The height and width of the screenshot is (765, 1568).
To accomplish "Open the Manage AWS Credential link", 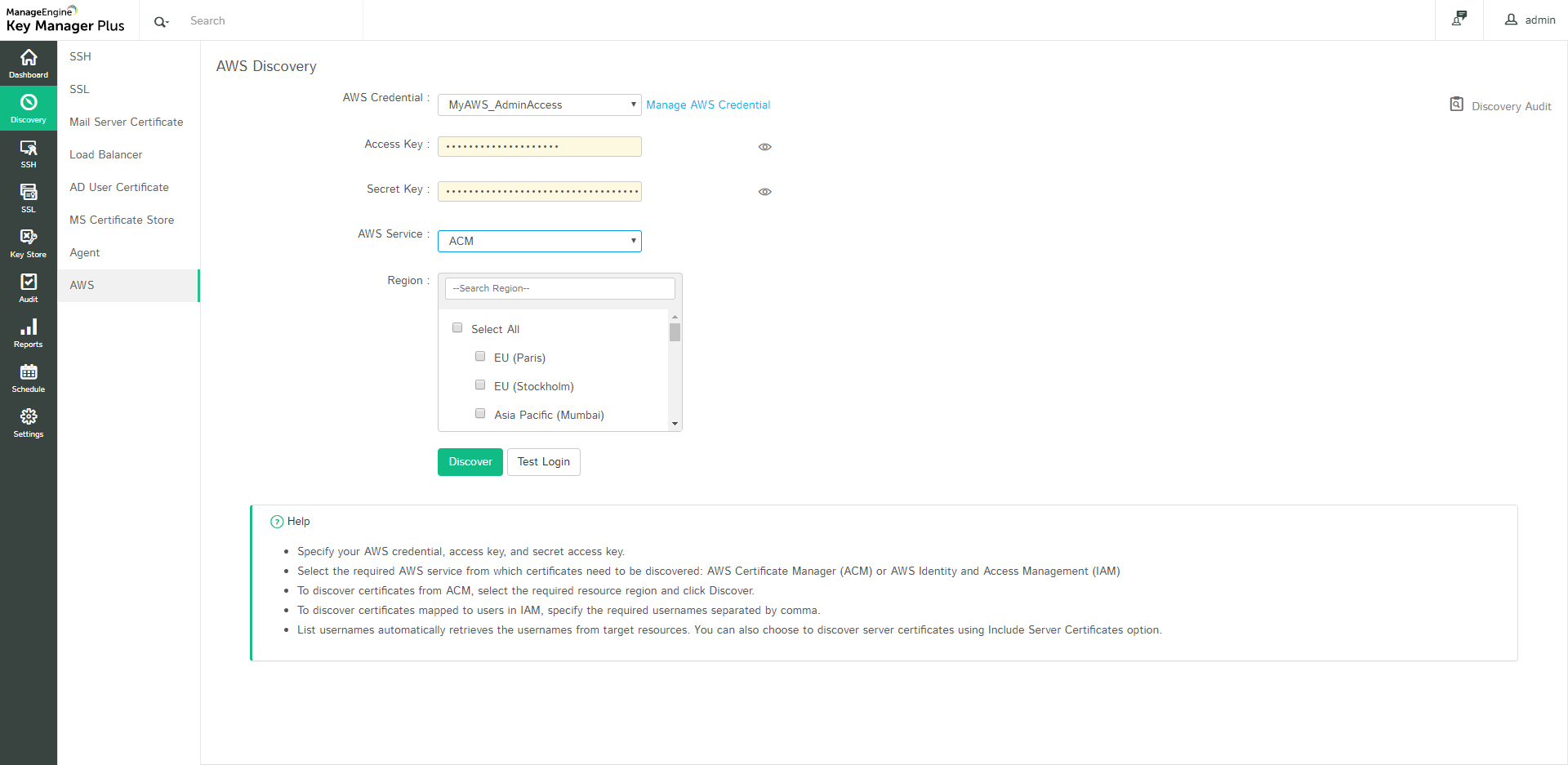I will point(707,105).
